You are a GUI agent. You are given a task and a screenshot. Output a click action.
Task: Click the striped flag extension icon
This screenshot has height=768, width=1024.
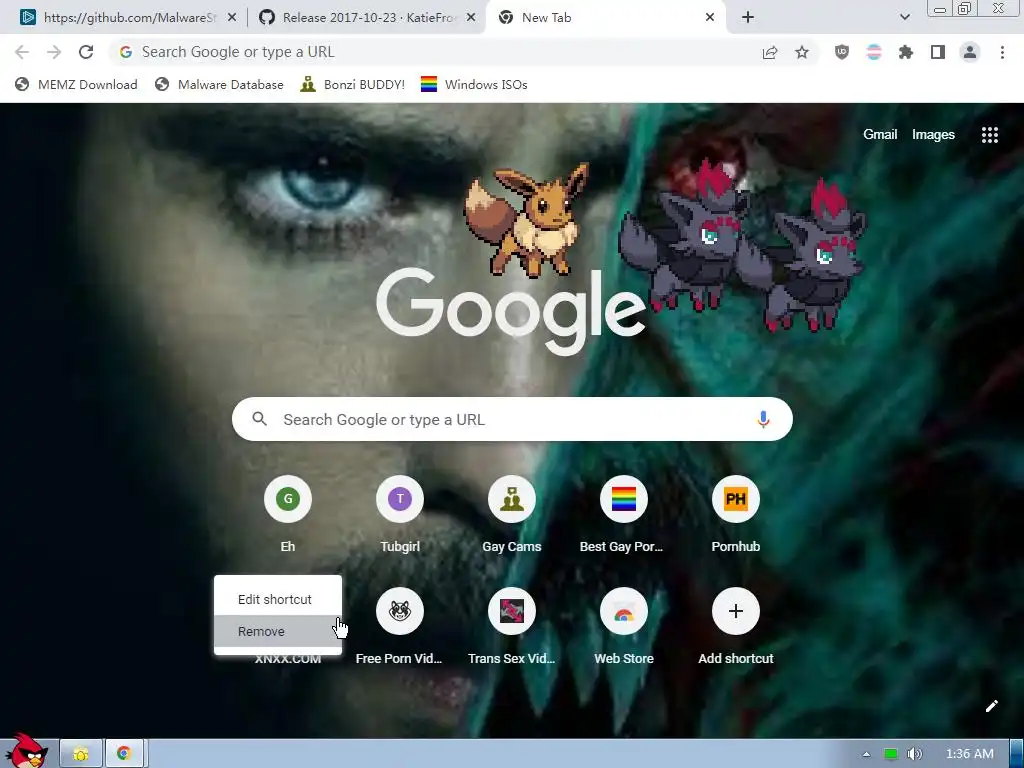point(874,52)
